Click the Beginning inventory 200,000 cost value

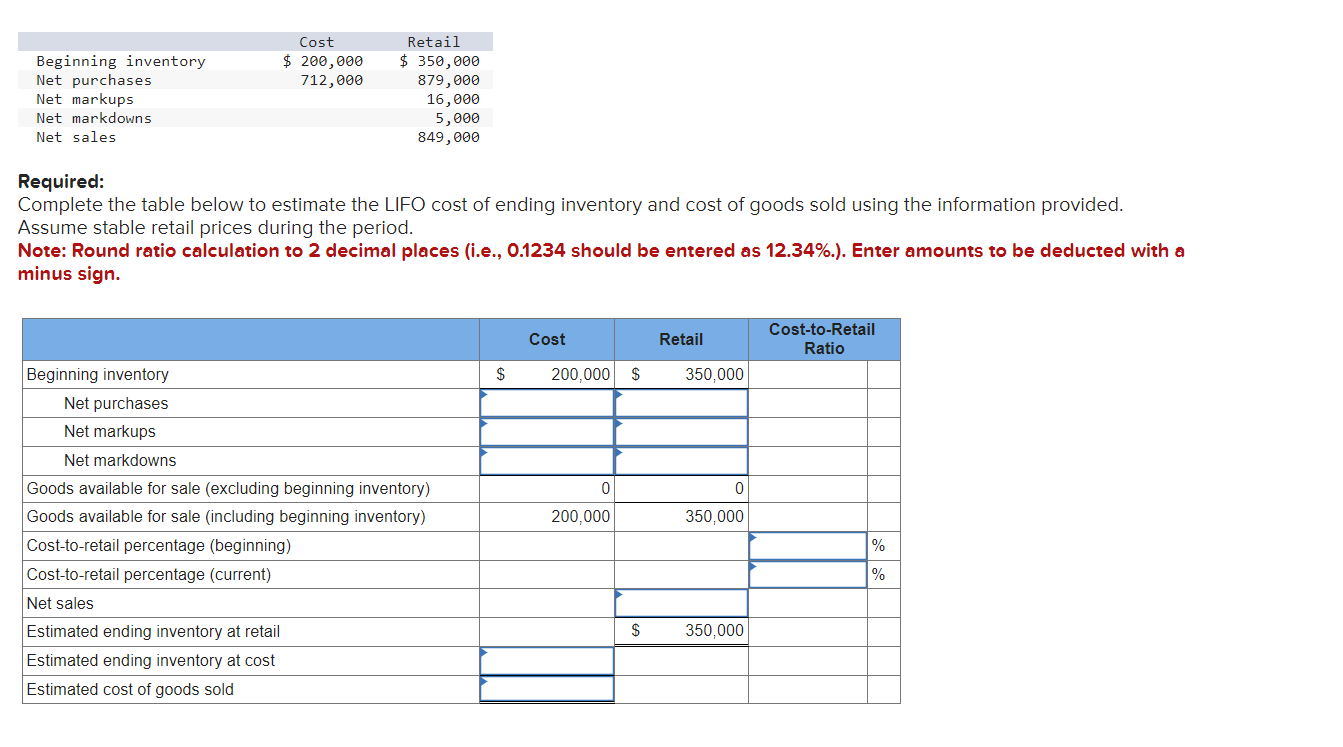tap(578, 373)
